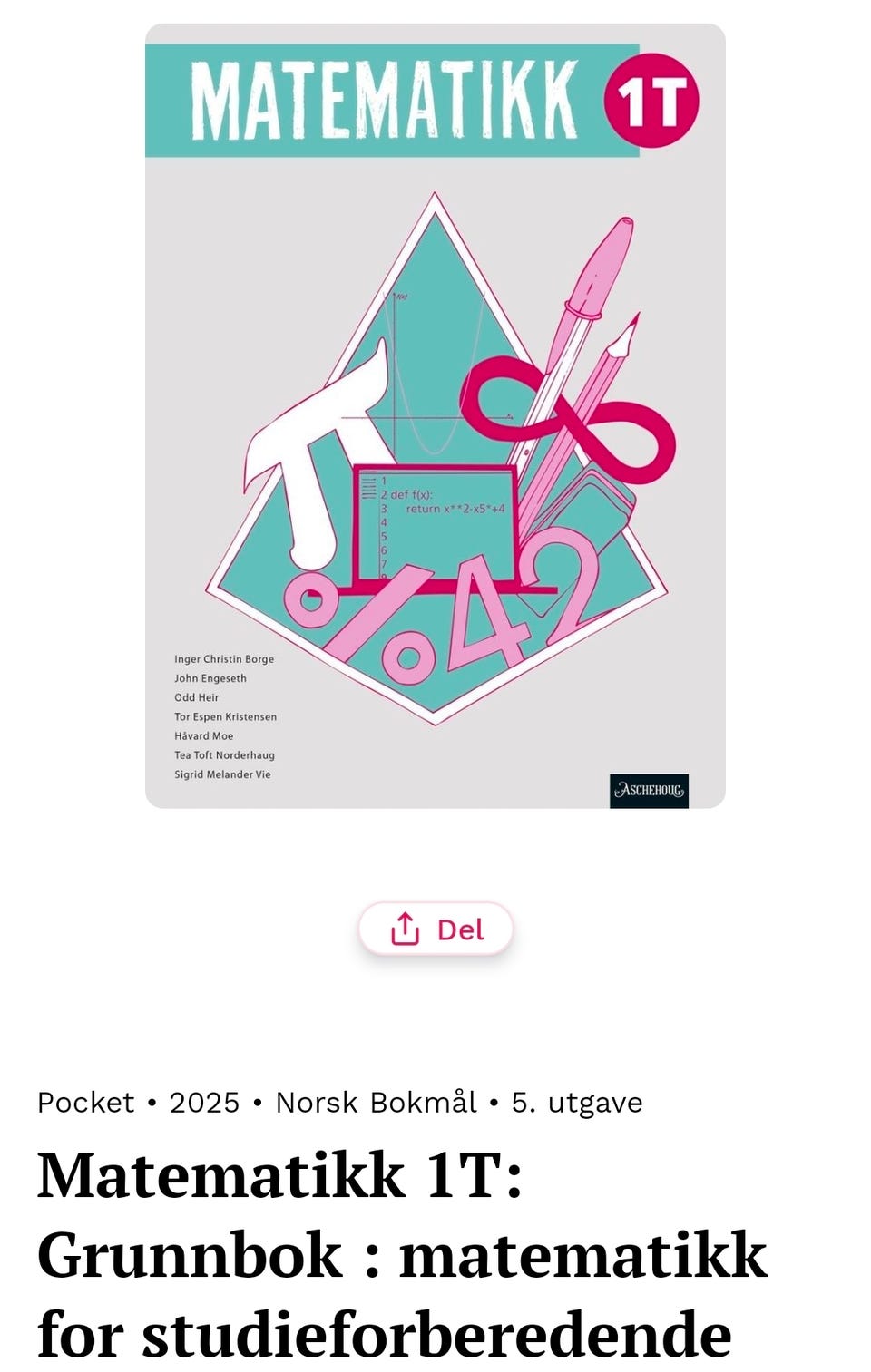Image resolution: width=871 pixels, height=1372 pixels.
Task: Click the Aschehoug publisher logo on cover
Action: (x=649, y=791)
